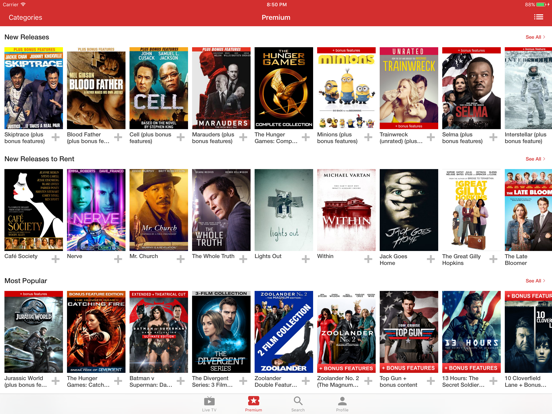Image resolution: width=552 pixels, height=414 pixels.
Task: Open the Zoolander 2 Film Collection poster
Action: tap(284, 332)
